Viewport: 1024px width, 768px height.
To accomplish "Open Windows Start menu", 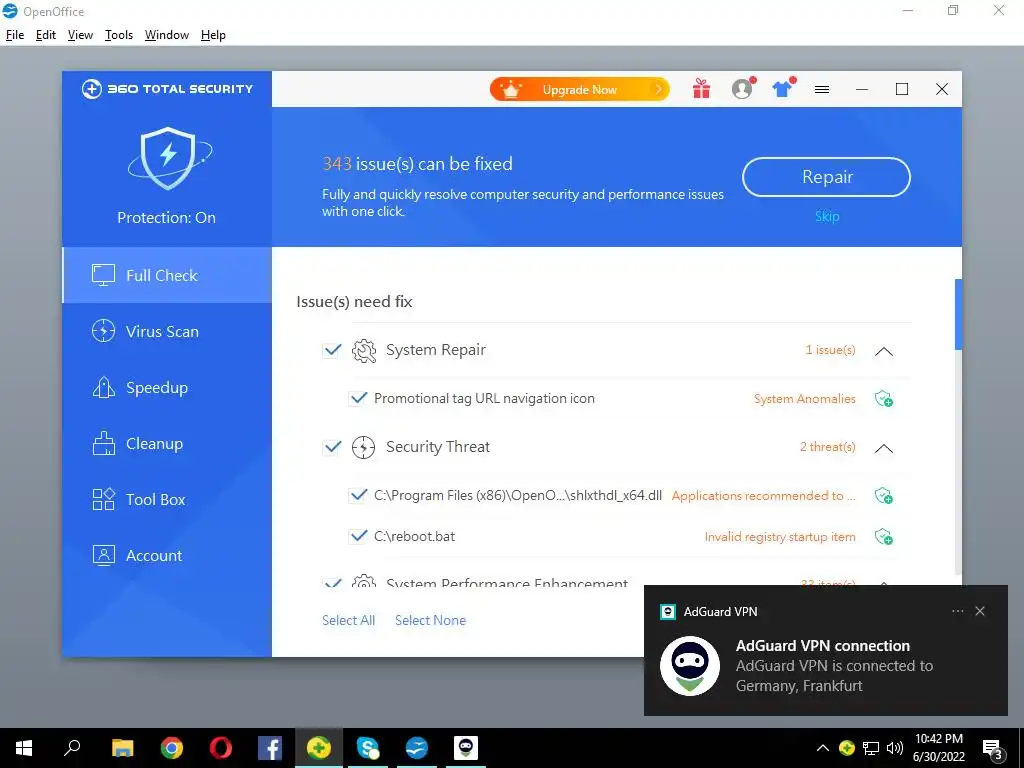I will pos(24,748).
